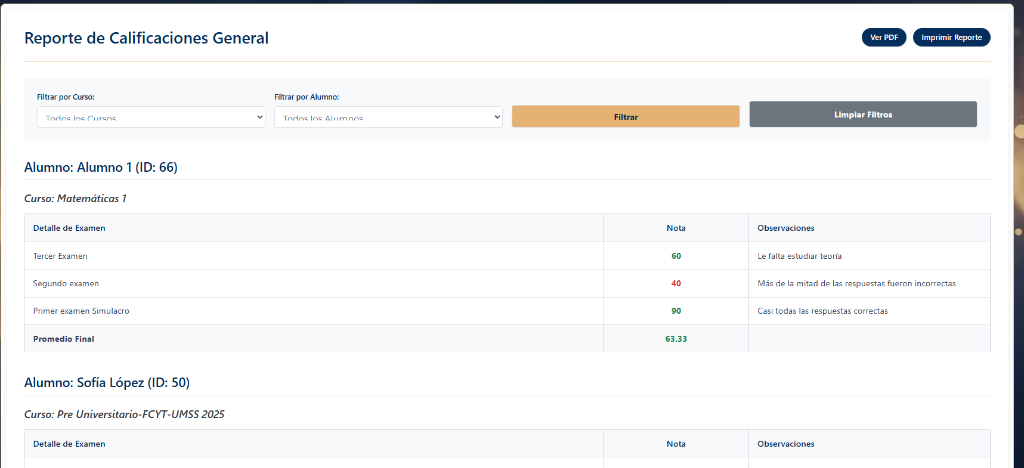The height and width of the screenshot is (468, 1024).
Task: Select Curso: Pre Universitario-FCYT-UMSS 2025 subtitle
Action: [x=124, y=414]
